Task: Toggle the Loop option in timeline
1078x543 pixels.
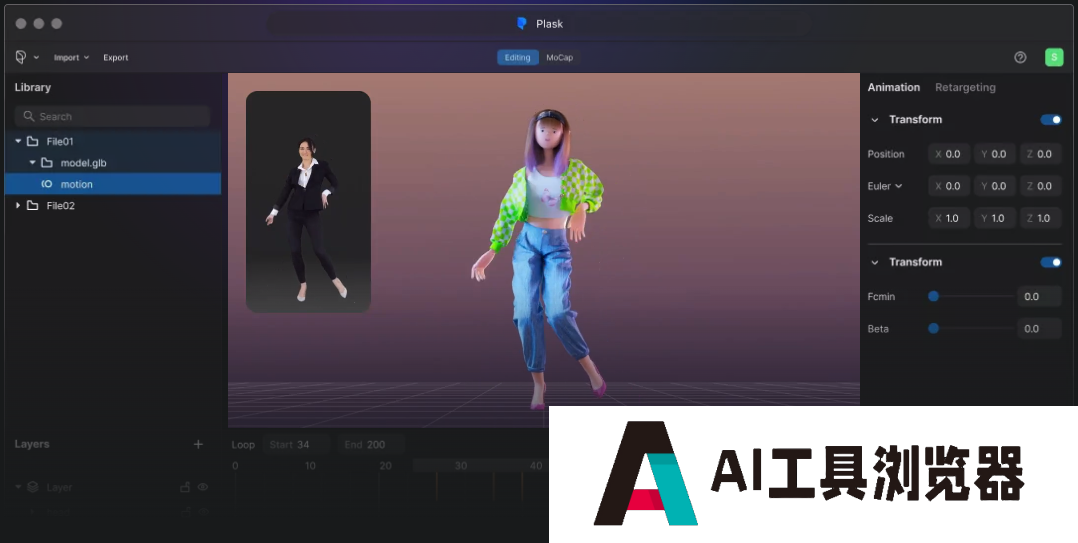Action: (x=243, y=445)
